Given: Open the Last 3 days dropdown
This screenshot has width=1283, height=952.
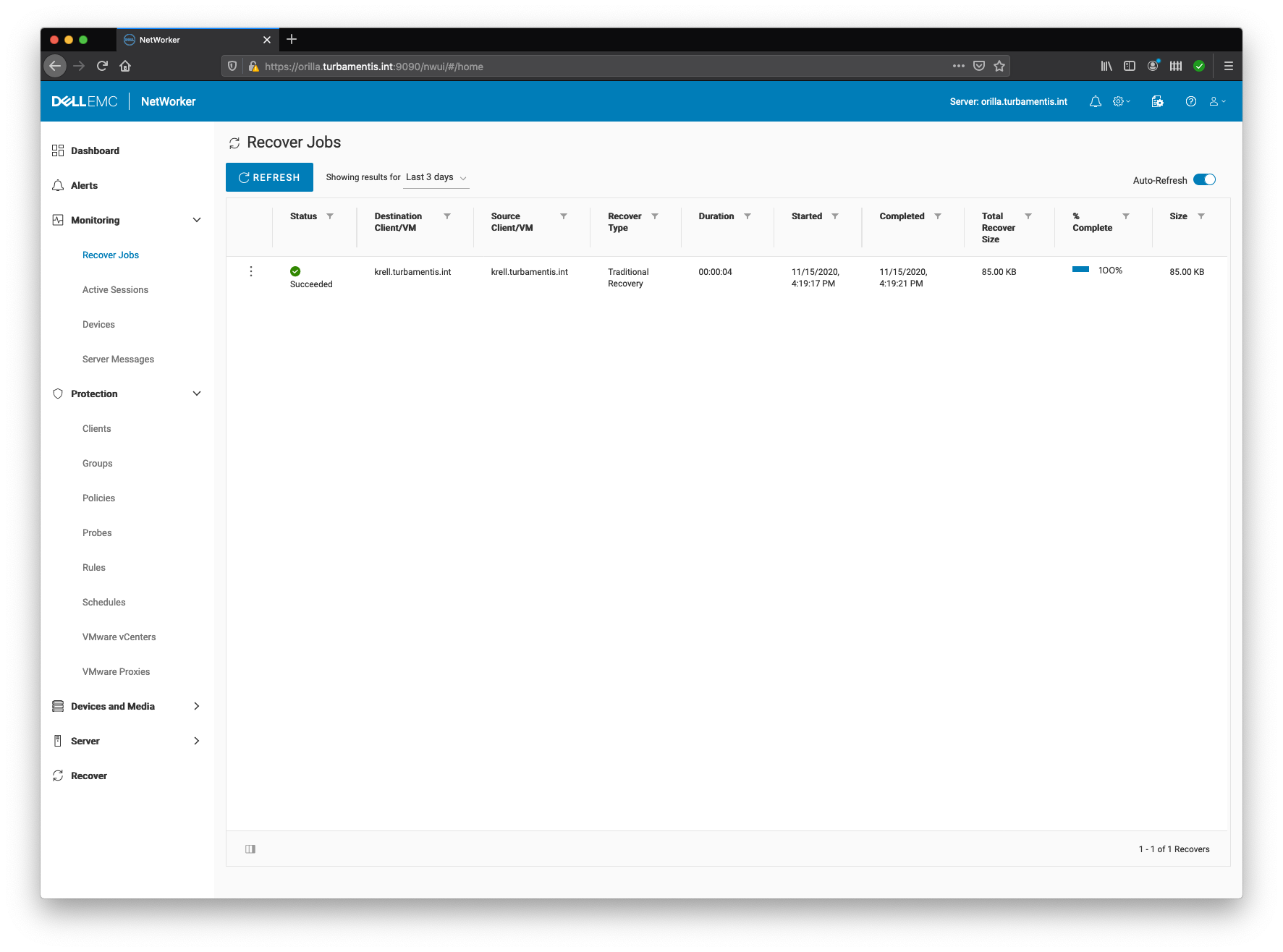Looking at the screenshot, I should 435,177.
